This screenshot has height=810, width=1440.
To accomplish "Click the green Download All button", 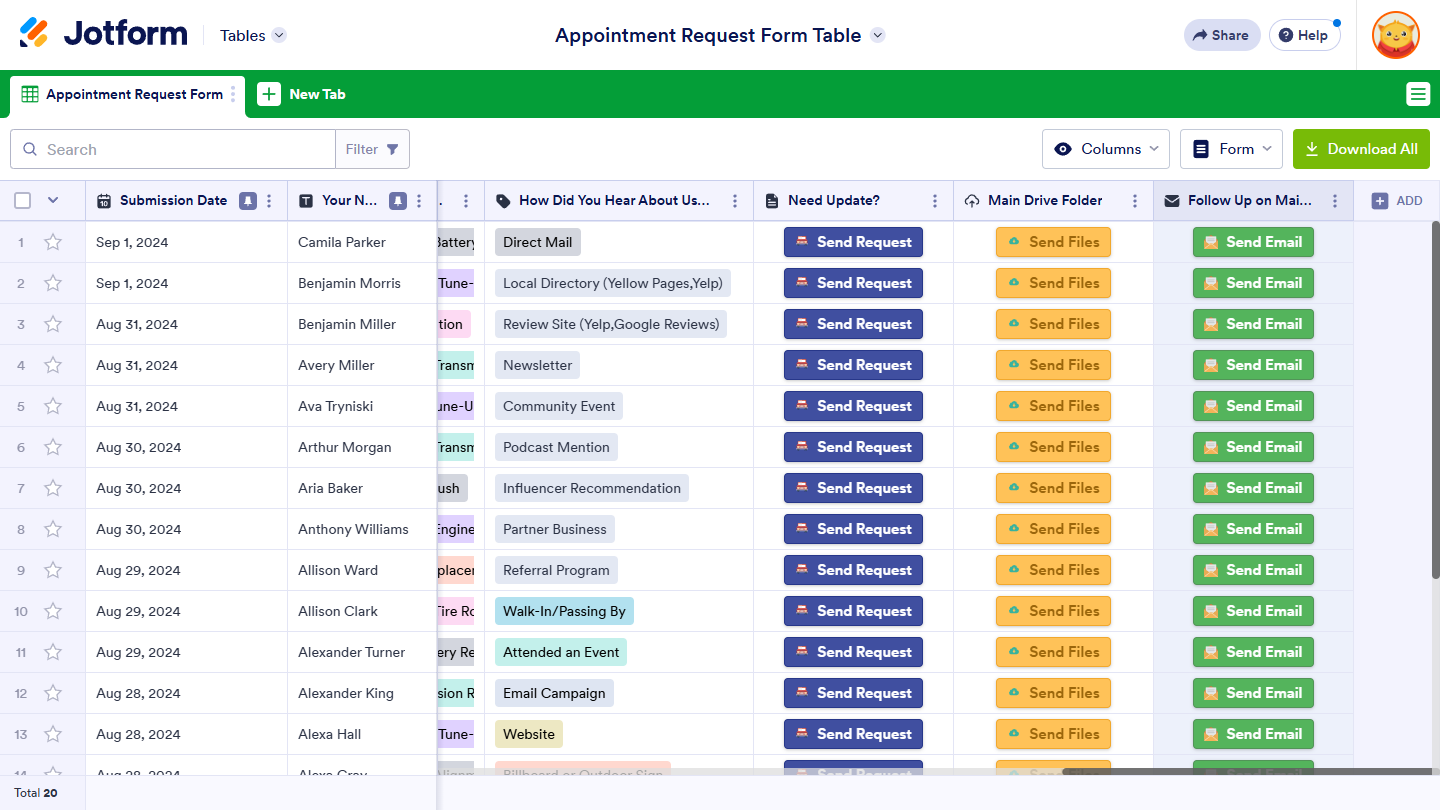I will click(x=1361, y=149).
